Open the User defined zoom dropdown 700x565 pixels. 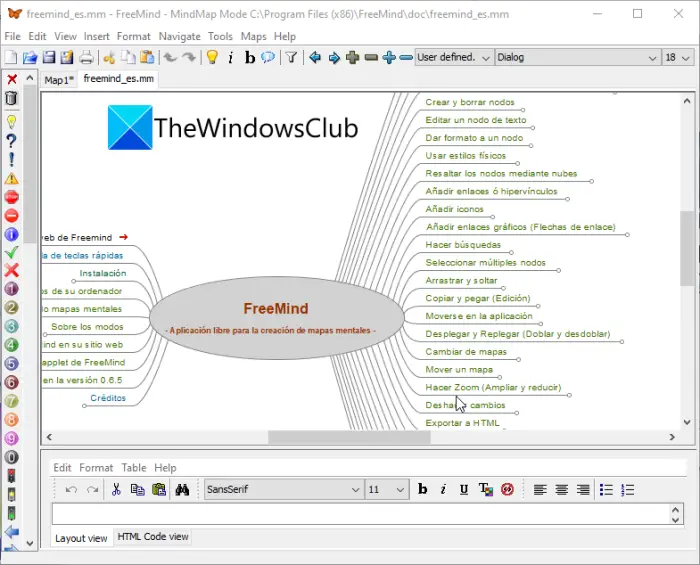454,58
